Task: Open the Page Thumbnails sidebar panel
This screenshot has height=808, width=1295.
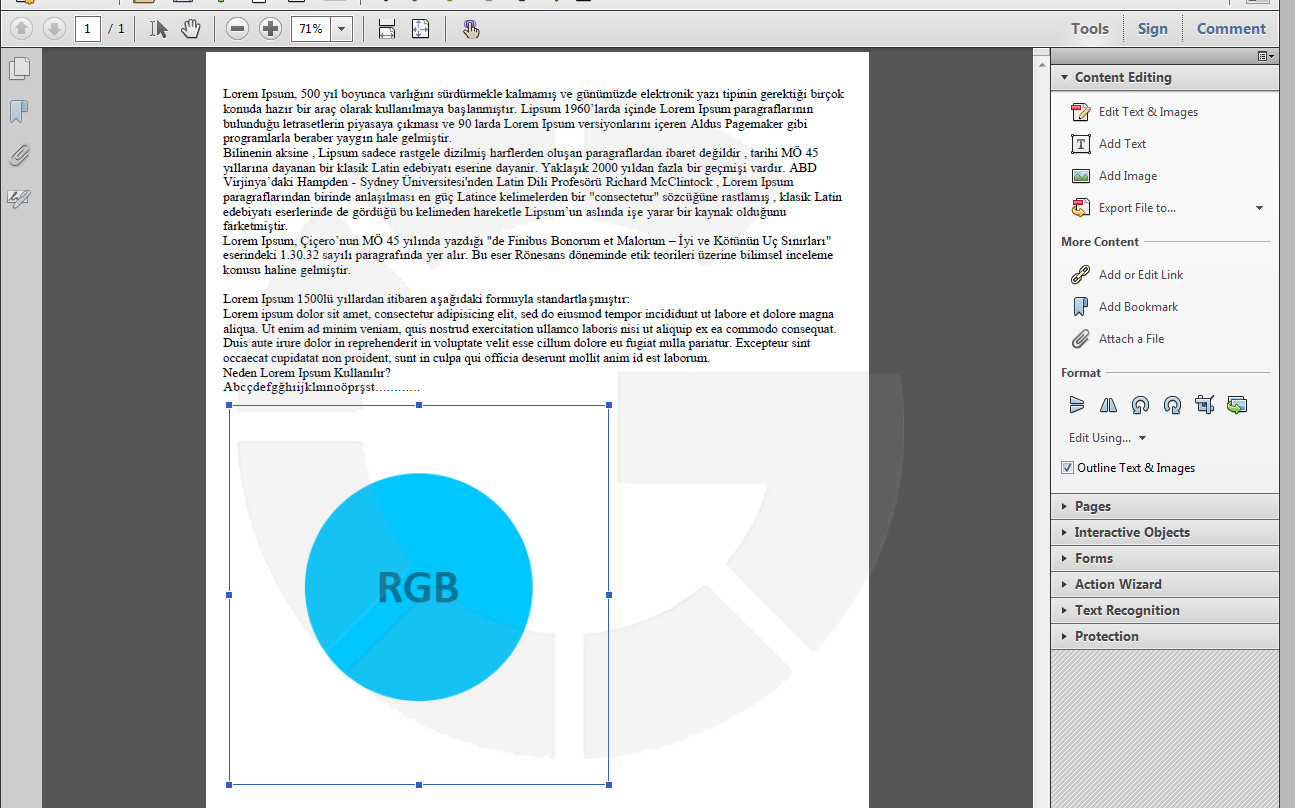Action: coord(19,69)
